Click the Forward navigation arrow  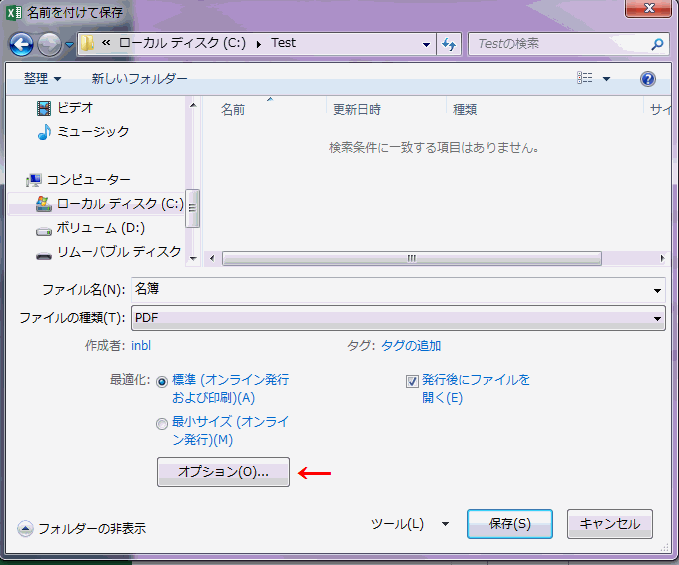pos(49,44)
